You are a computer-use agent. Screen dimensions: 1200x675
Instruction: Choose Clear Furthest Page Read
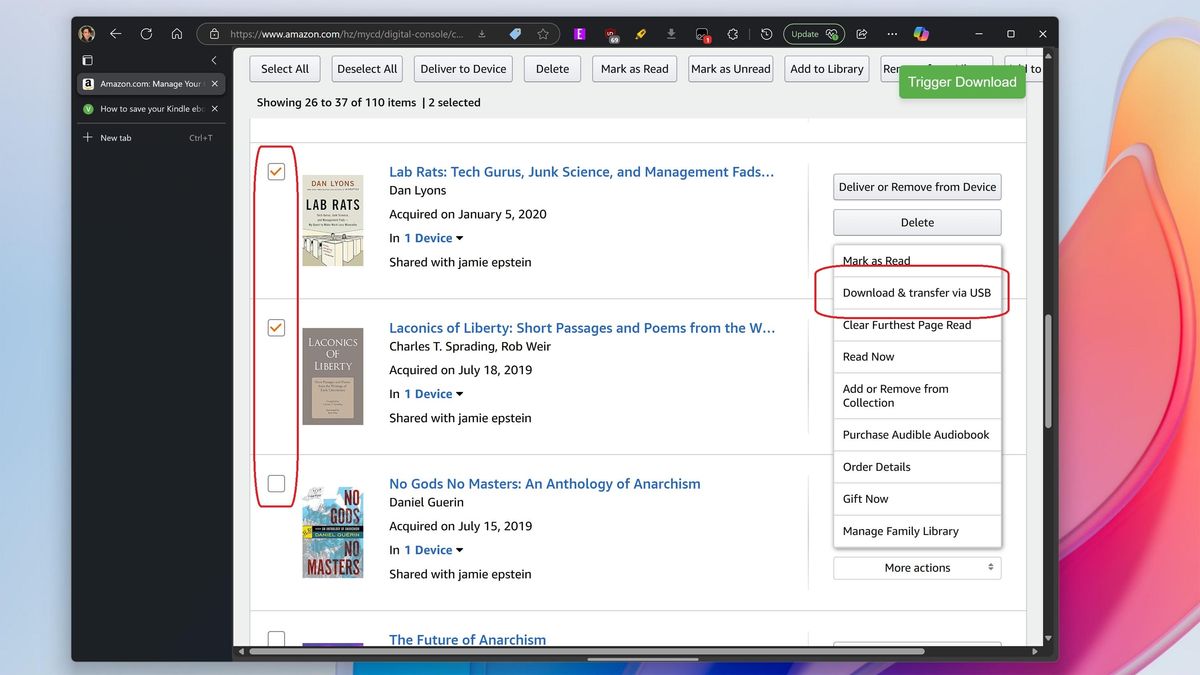tap(917, 325)
